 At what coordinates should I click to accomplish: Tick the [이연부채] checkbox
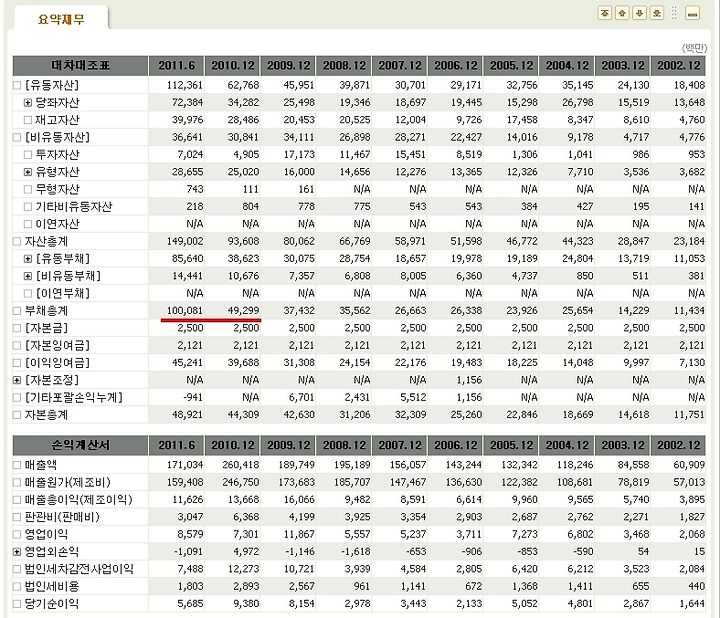28,293
